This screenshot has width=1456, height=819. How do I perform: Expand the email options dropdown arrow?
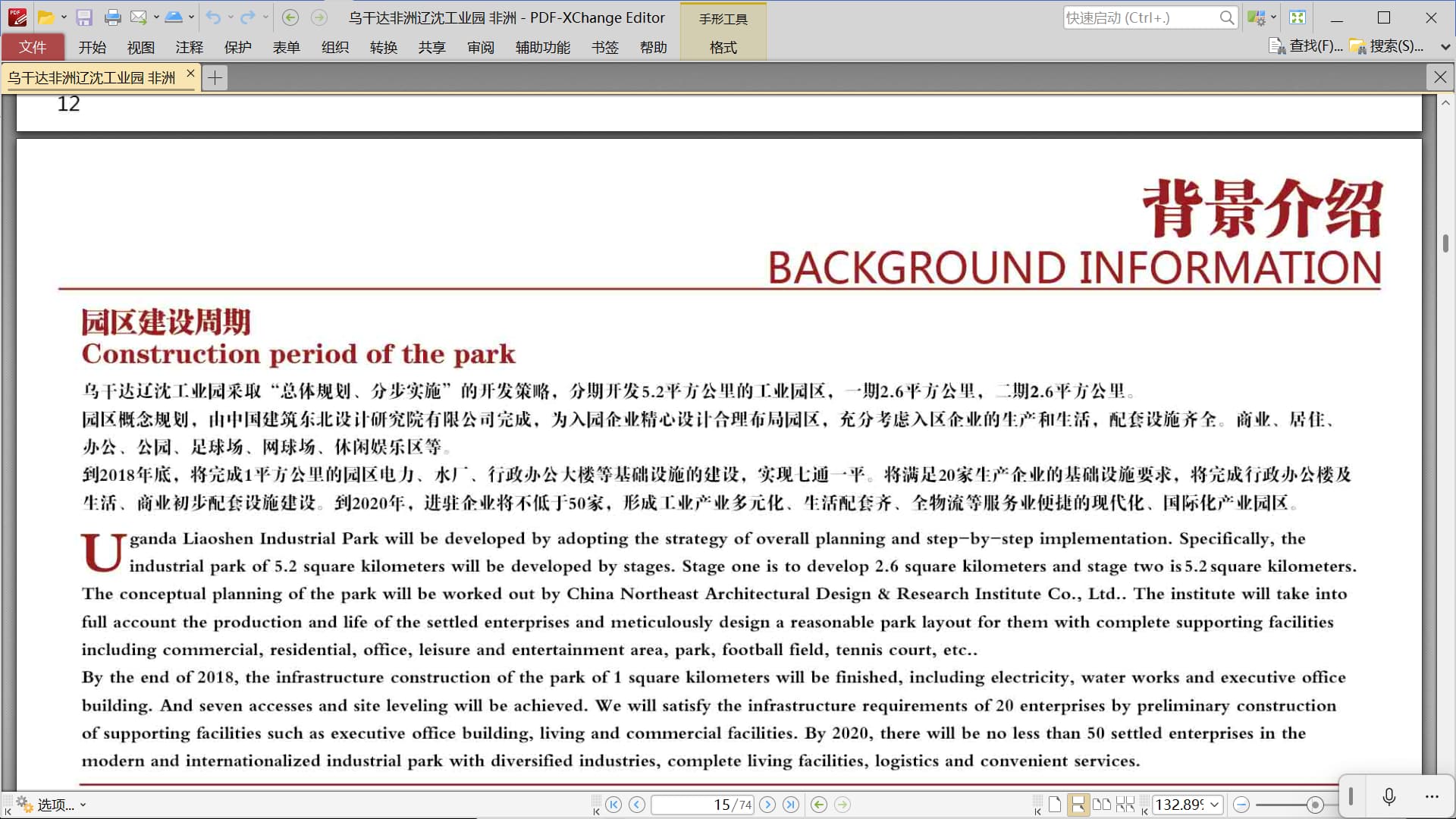coord(156,17)
